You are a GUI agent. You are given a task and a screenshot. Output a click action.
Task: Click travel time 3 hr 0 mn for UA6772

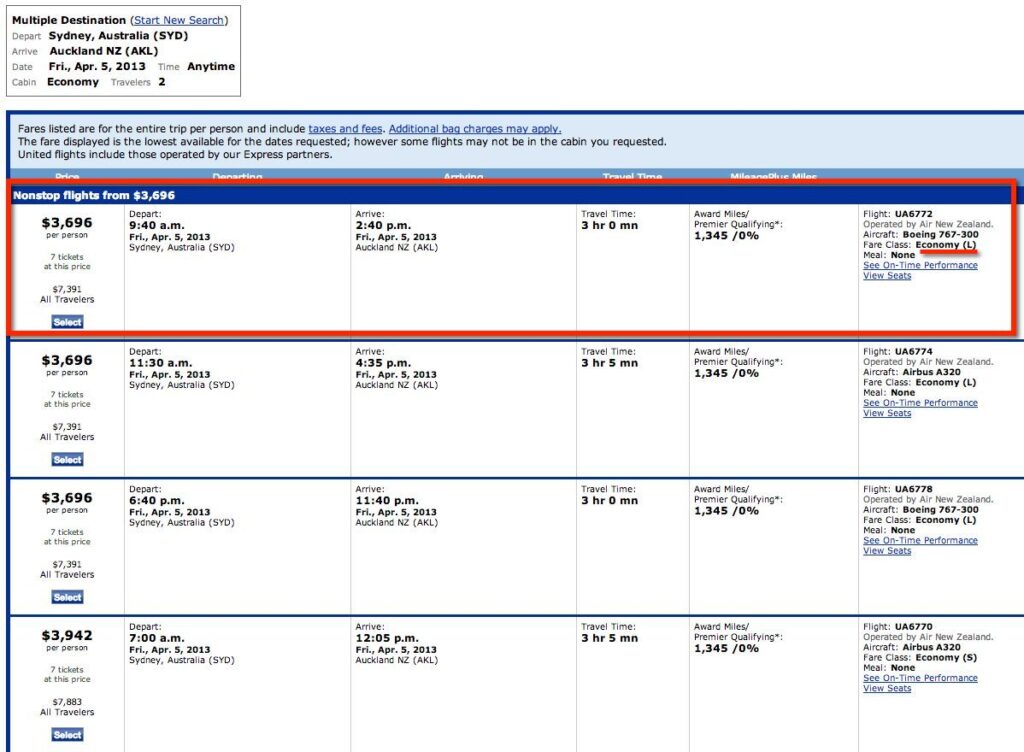610,225
